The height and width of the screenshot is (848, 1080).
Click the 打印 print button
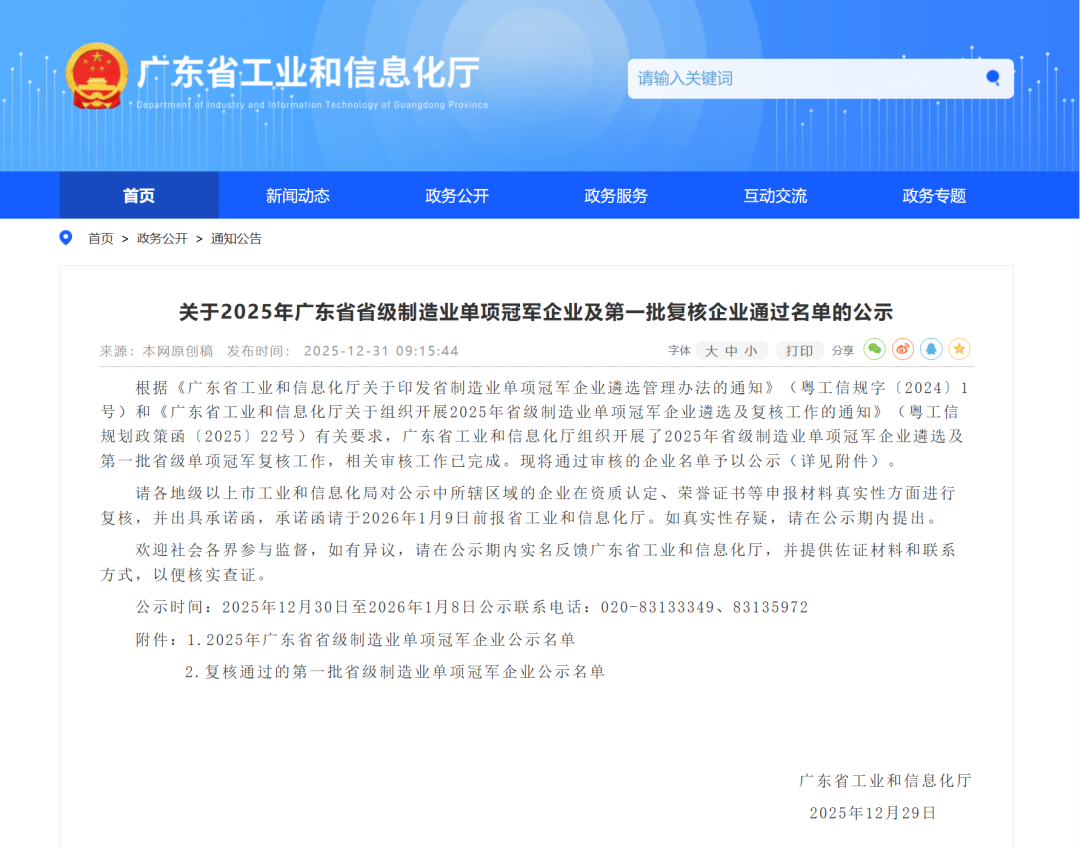pos(799,351)
